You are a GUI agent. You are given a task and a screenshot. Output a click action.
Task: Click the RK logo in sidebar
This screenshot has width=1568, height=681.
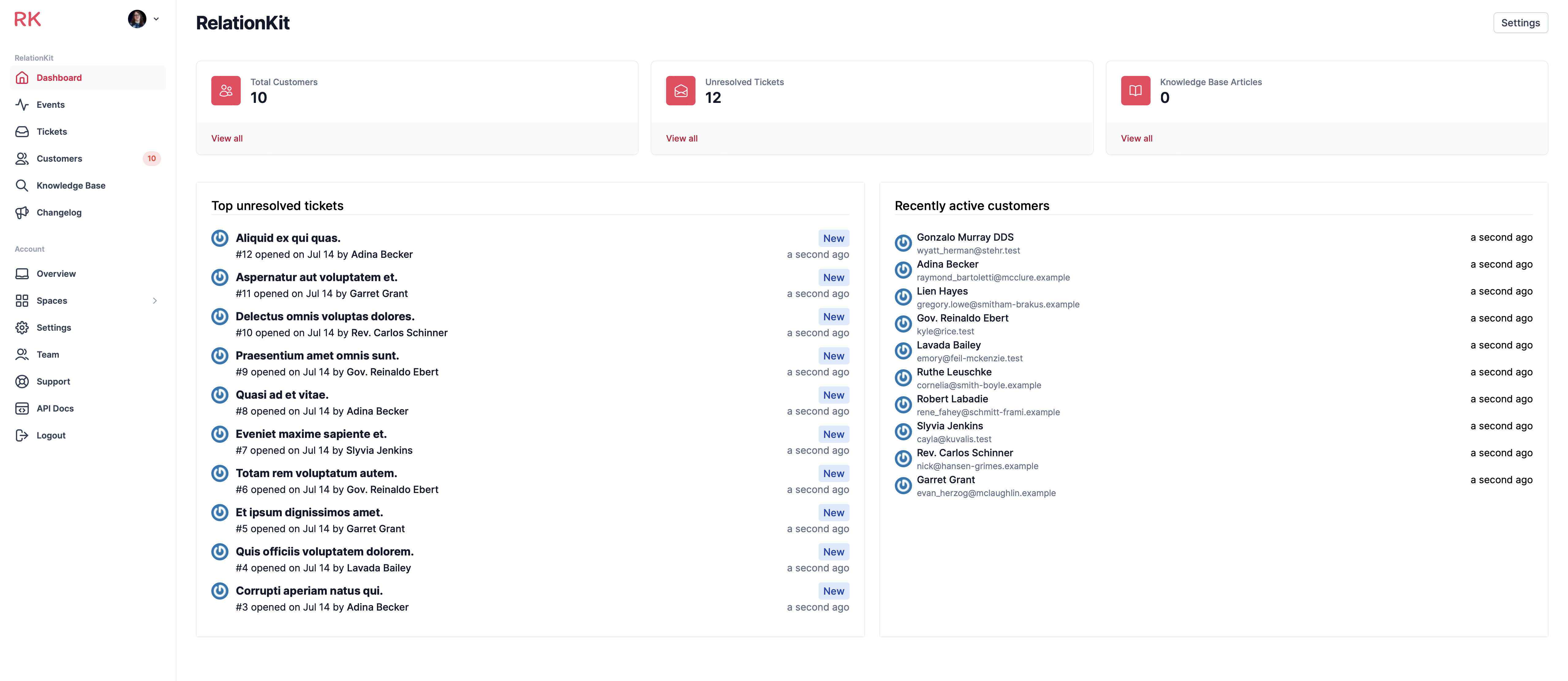27,20
